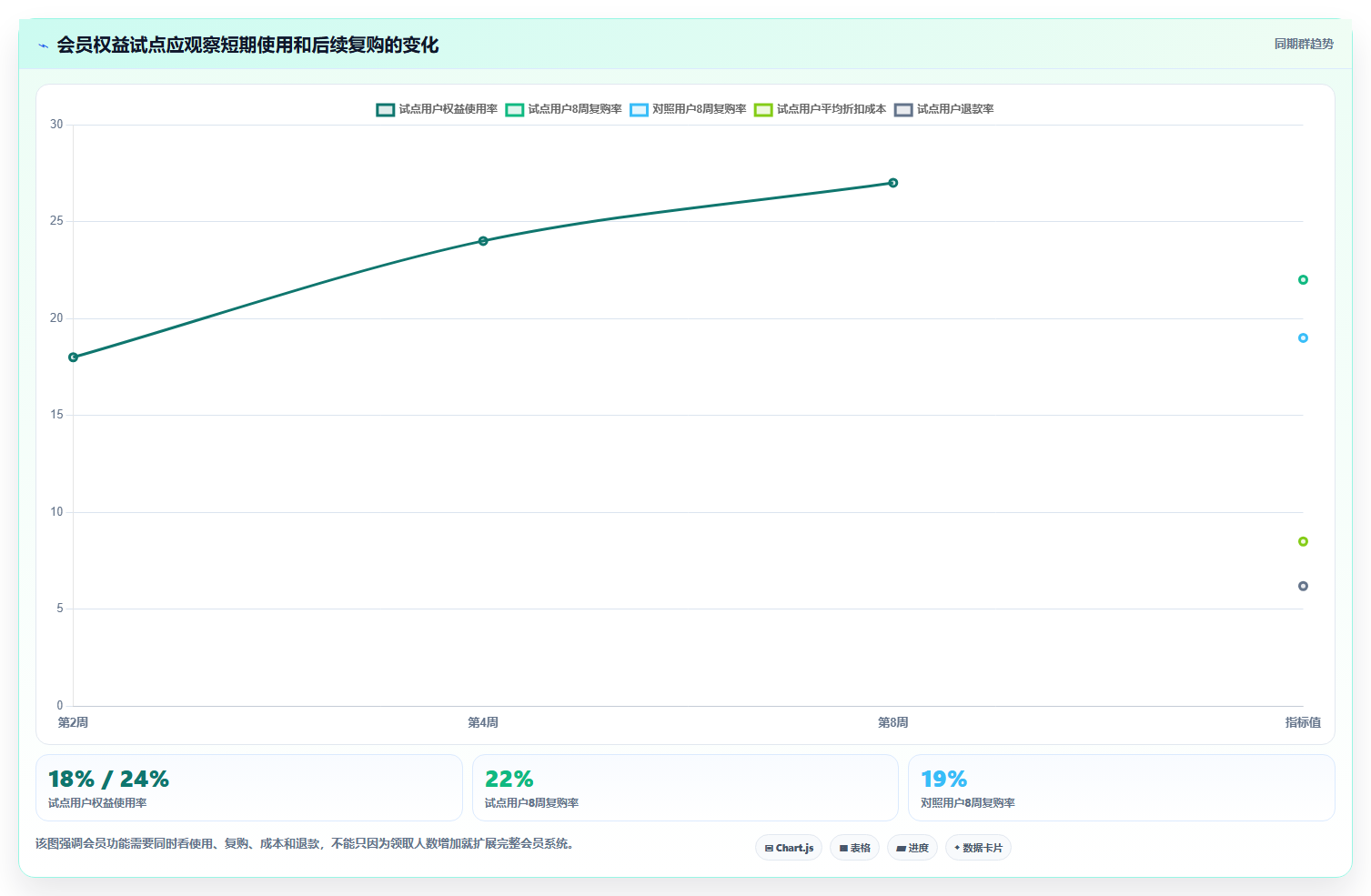Click the footnote text beginning 该图强调会员功能
The width and height of the screenshot is (1371, 896).
(x=305, y=843)
